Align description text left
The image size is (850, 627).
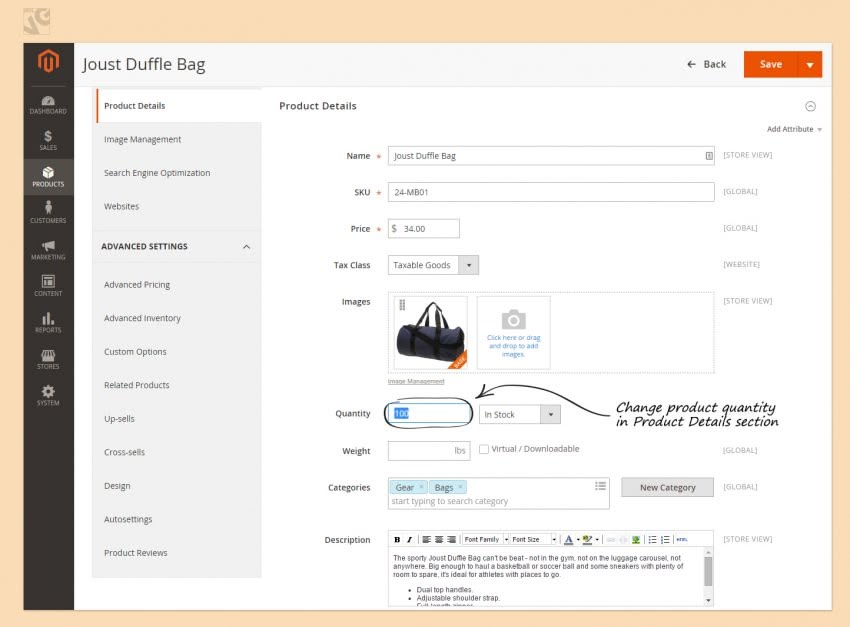(427, 540)
